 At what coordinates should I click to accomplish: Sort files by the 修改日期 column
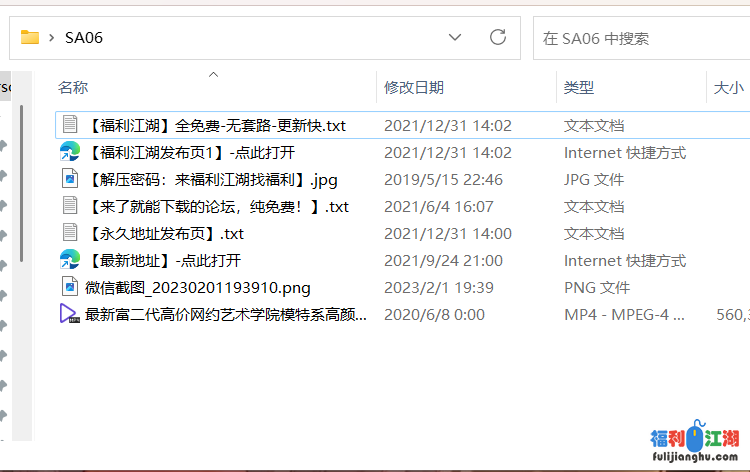(414, 88)
